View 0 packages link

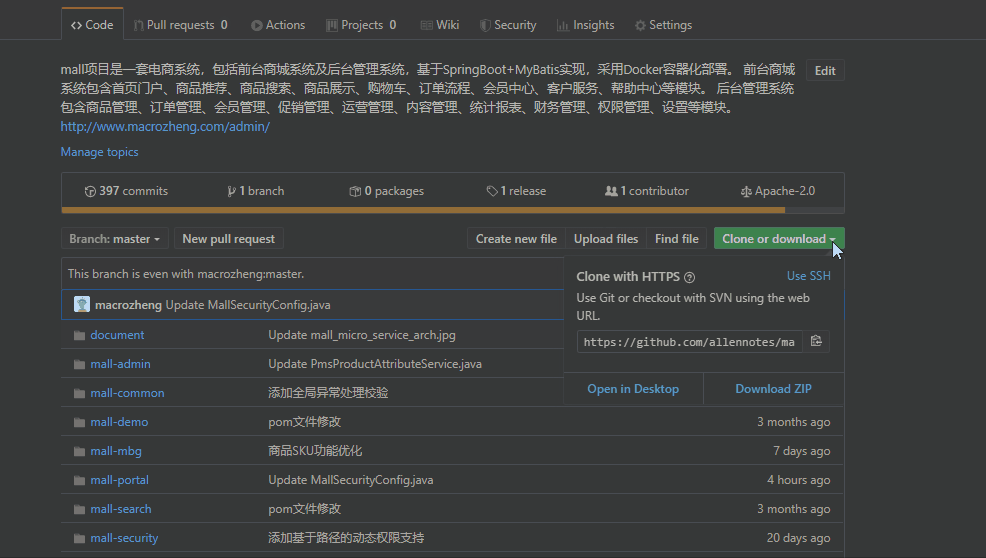point(387,191)
